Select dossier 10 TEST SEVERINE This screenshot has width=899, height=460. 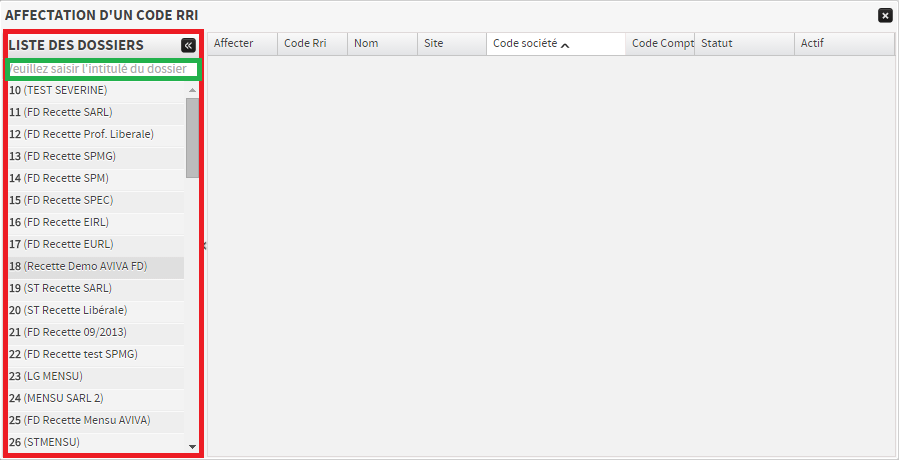(58, 90)
